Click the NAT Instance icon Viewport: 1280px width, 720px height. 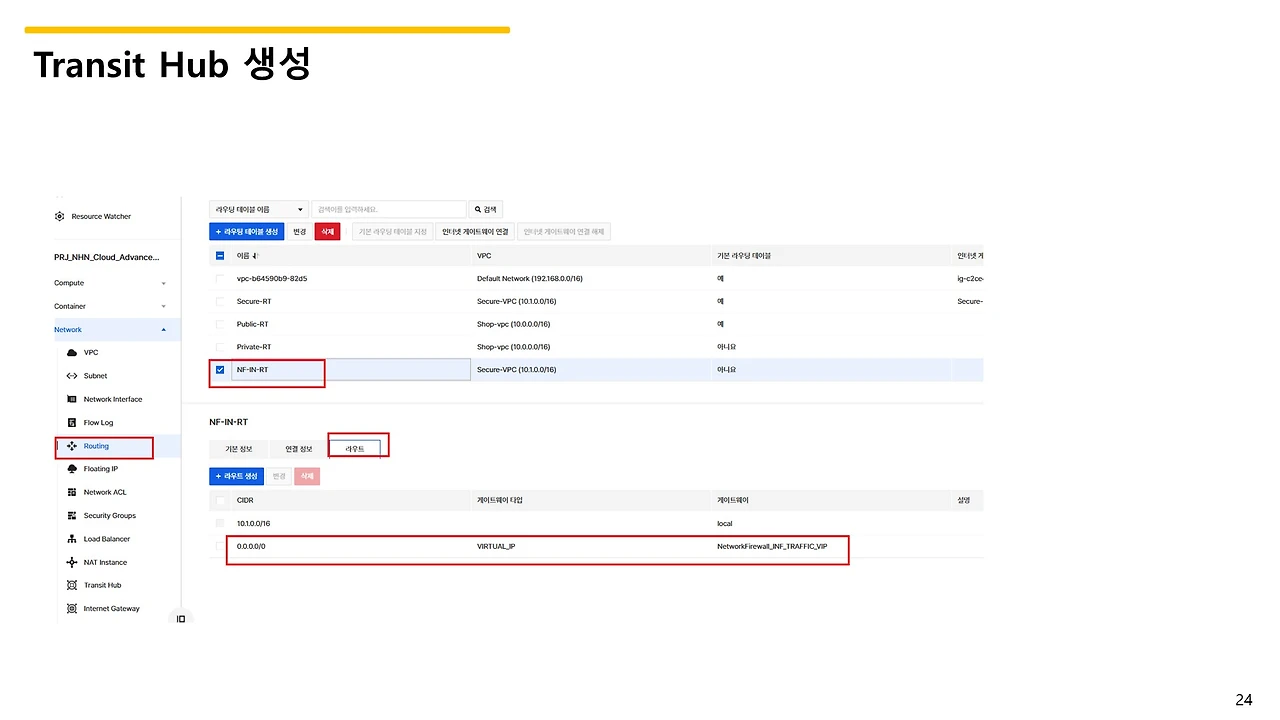click(72, 562)
